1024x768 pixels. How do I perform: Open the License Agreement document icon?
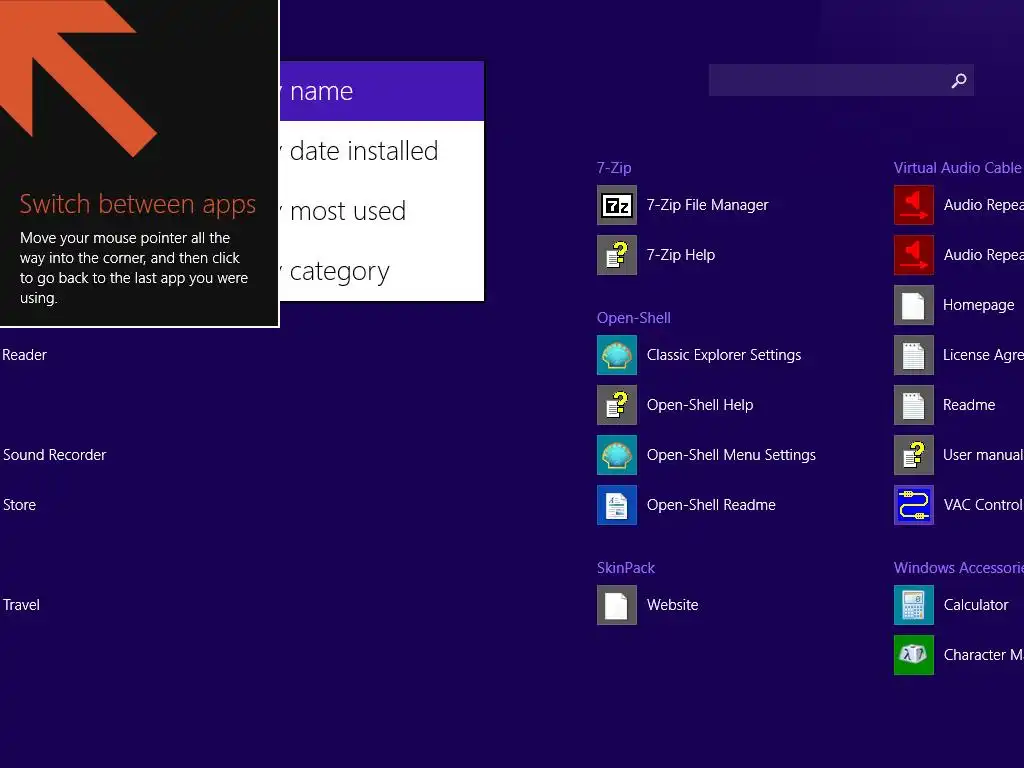click(x=914, y=355)
